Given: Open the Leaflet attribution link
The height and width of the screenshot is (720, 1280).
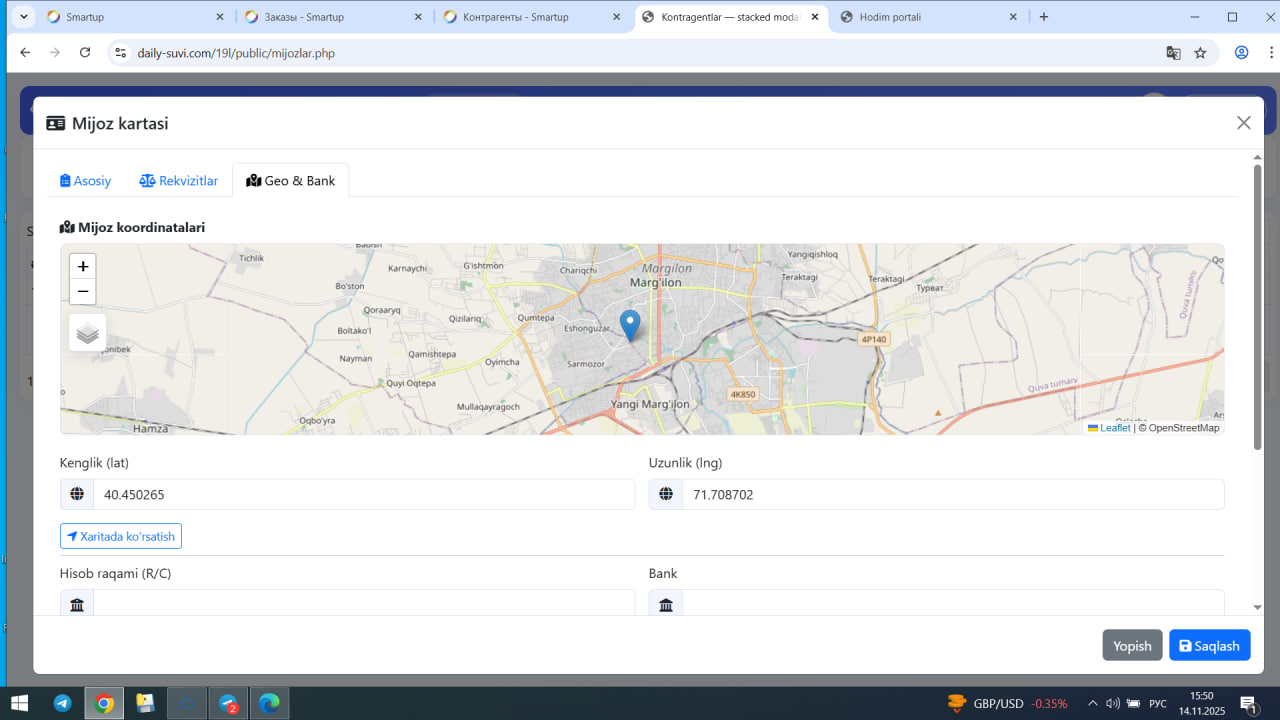Looking at the screenshot, I should click(x=1114, y=428).
